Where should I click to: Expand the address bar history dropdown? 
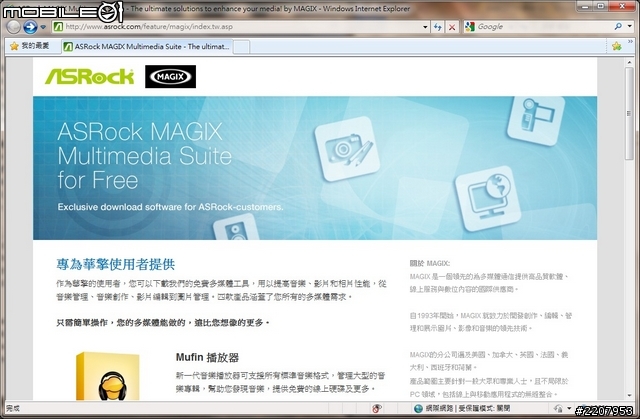[x=425, y=27]
